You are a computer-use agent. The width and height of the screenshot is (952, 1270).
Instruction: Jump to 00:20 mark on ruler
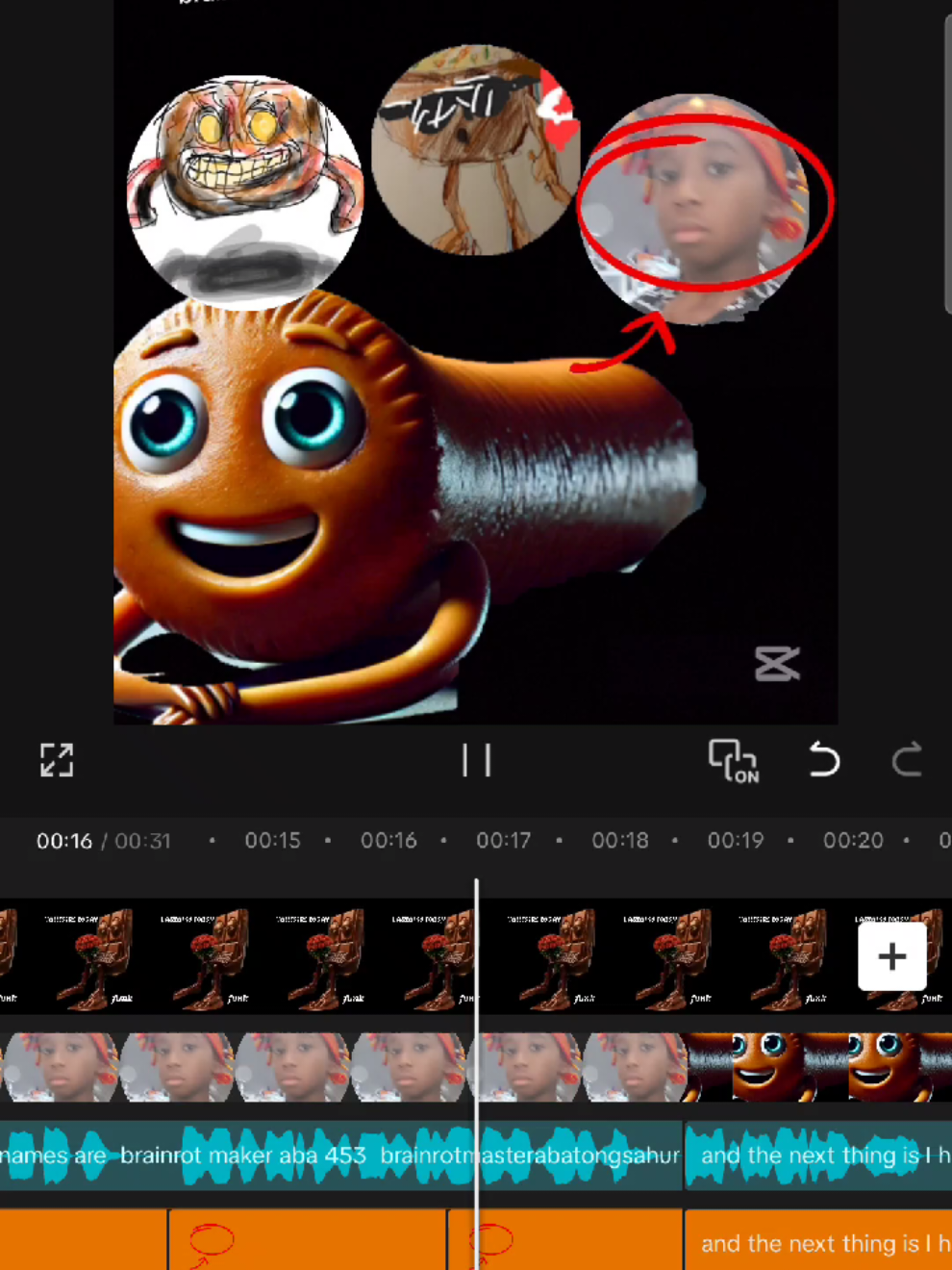[853, 840]
